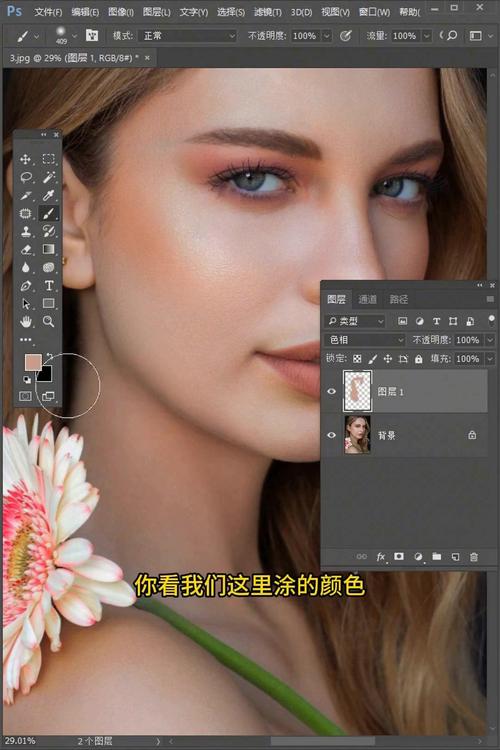500x750 pixels.
Task: Select the Horizontal Type tool
Action: (48, 286)
